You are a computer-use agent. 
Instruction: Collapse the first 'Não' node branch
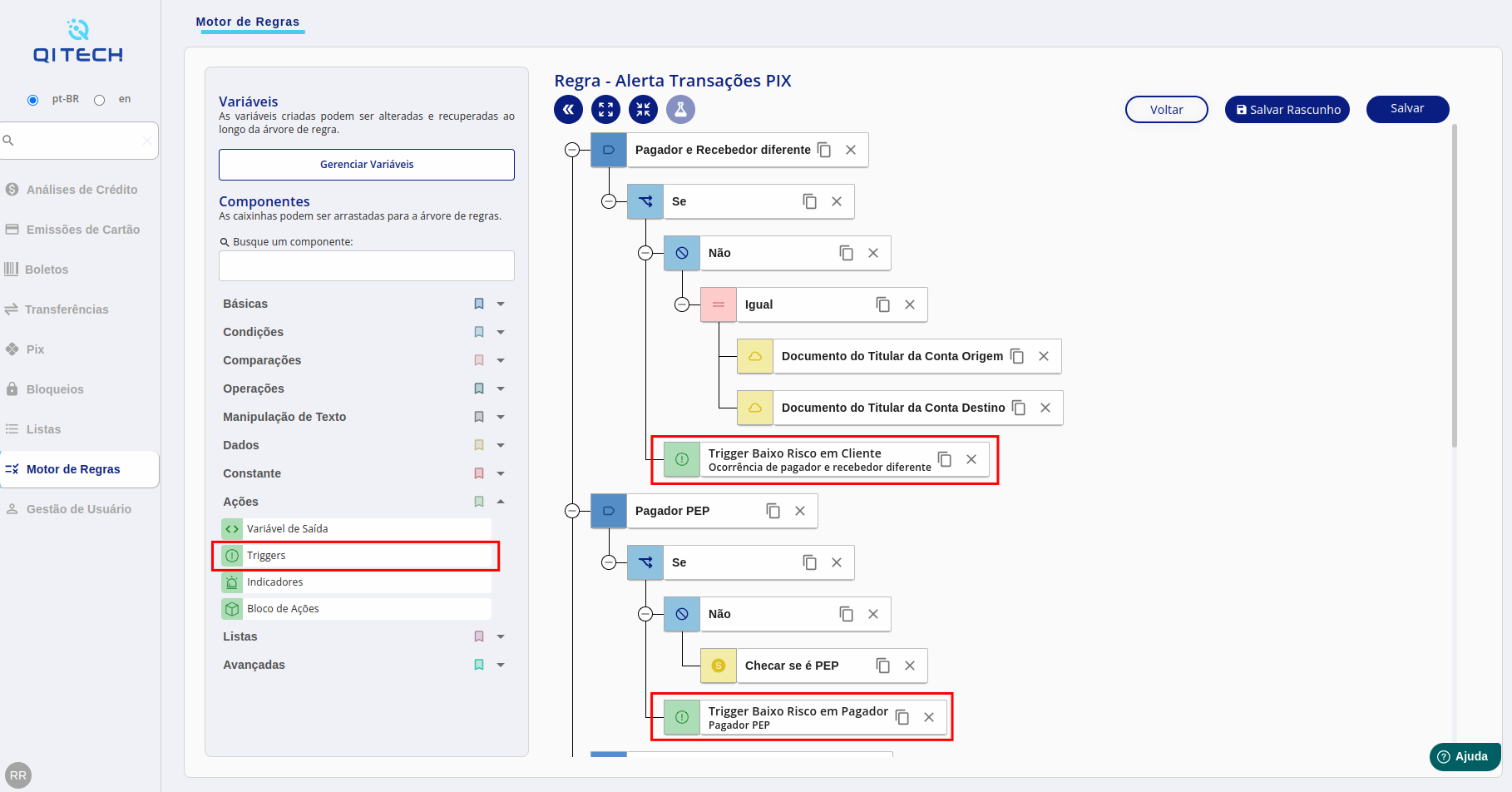(645, 253)
